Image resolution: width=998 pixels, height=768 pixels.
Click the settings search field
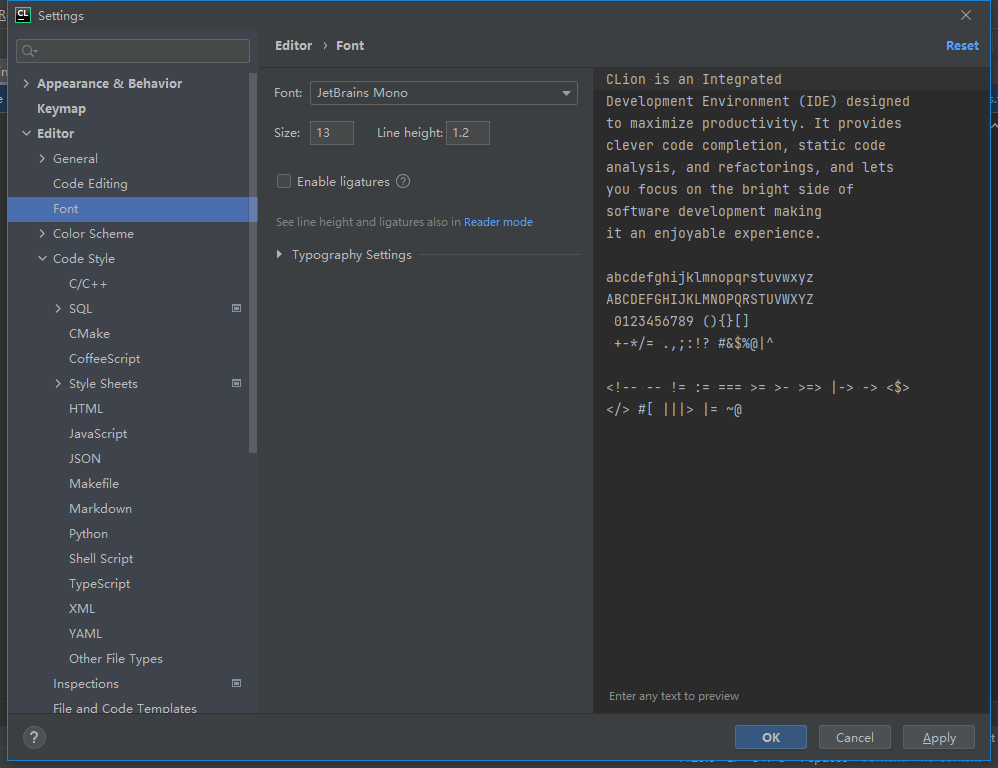tap(133, 51)
